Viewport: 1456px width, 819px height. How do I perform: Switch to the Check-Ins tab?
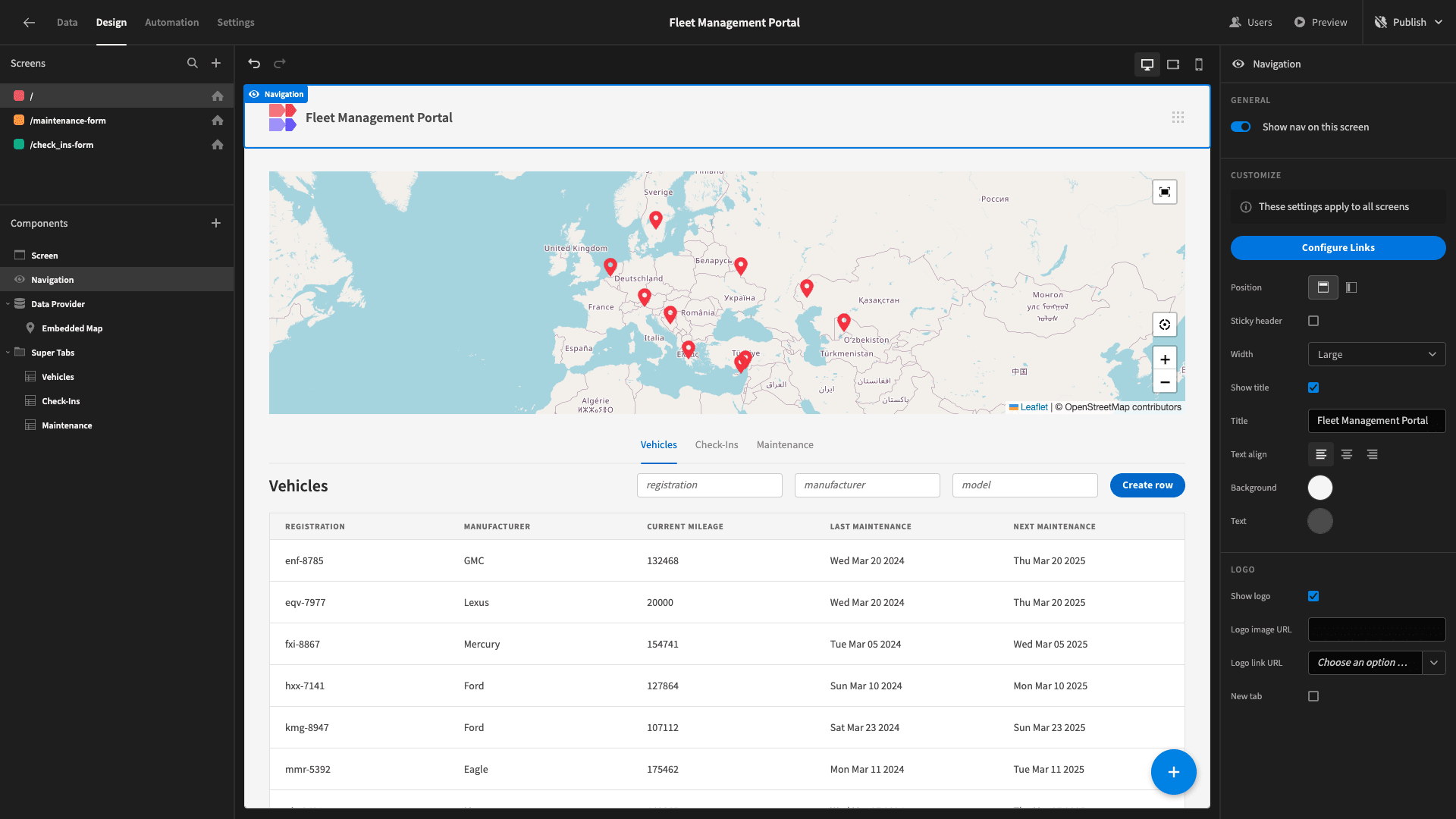point(717,444)
